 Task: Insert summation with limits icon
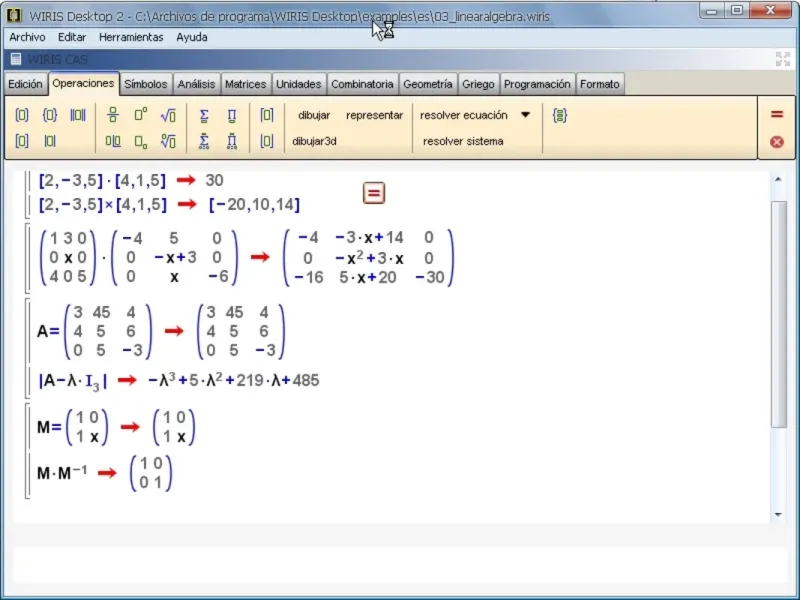204,141
